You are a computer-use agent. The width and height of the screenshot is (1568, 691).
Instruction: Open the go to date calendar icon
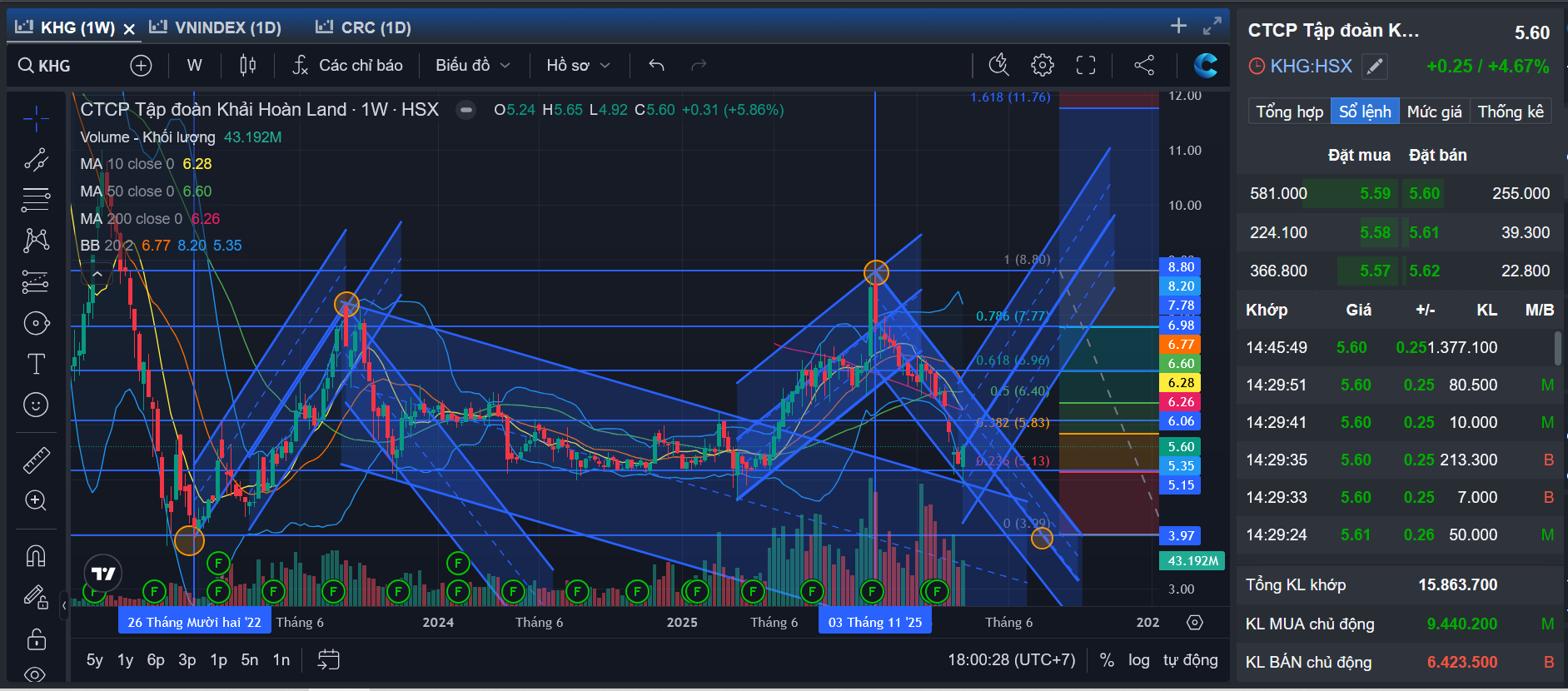329,659
